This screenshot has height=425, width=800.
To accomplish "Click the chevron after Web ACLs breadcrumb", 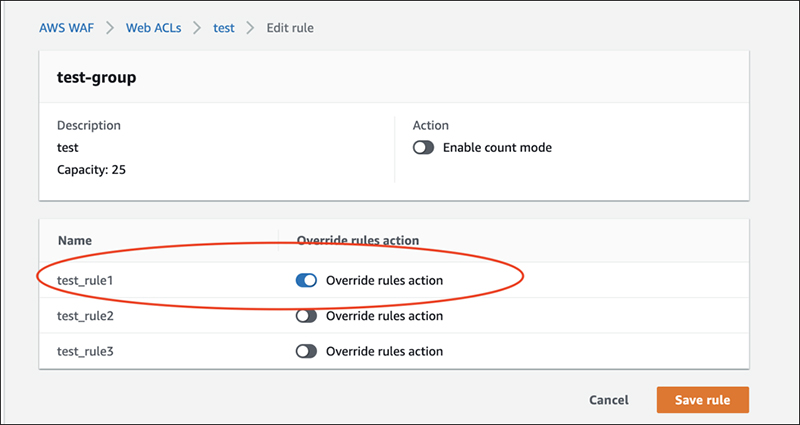I will [200, 28].
